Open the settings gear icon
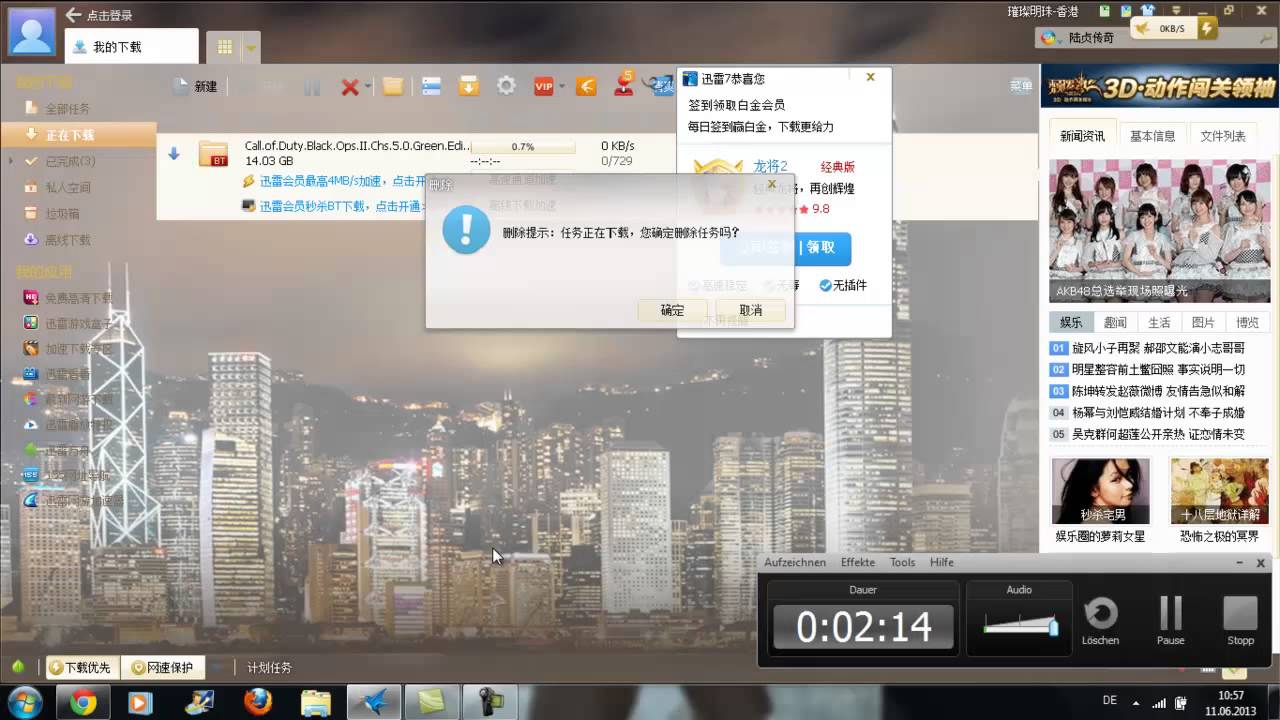This screenshot has height=720, width=1280. (506, 87)
